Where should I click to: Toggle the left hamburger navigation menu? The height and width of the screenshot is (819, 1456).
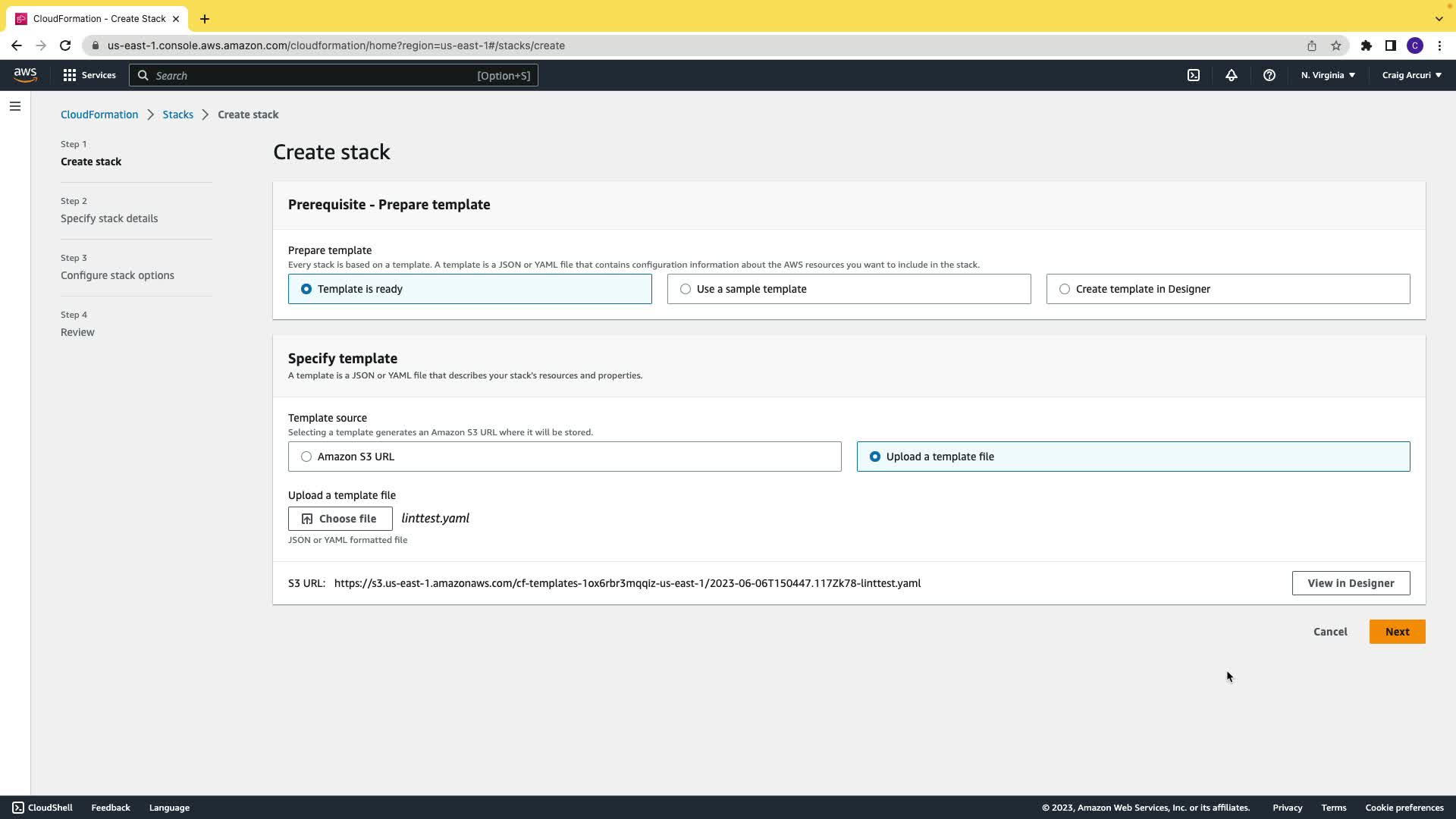[x=15, y=106]
